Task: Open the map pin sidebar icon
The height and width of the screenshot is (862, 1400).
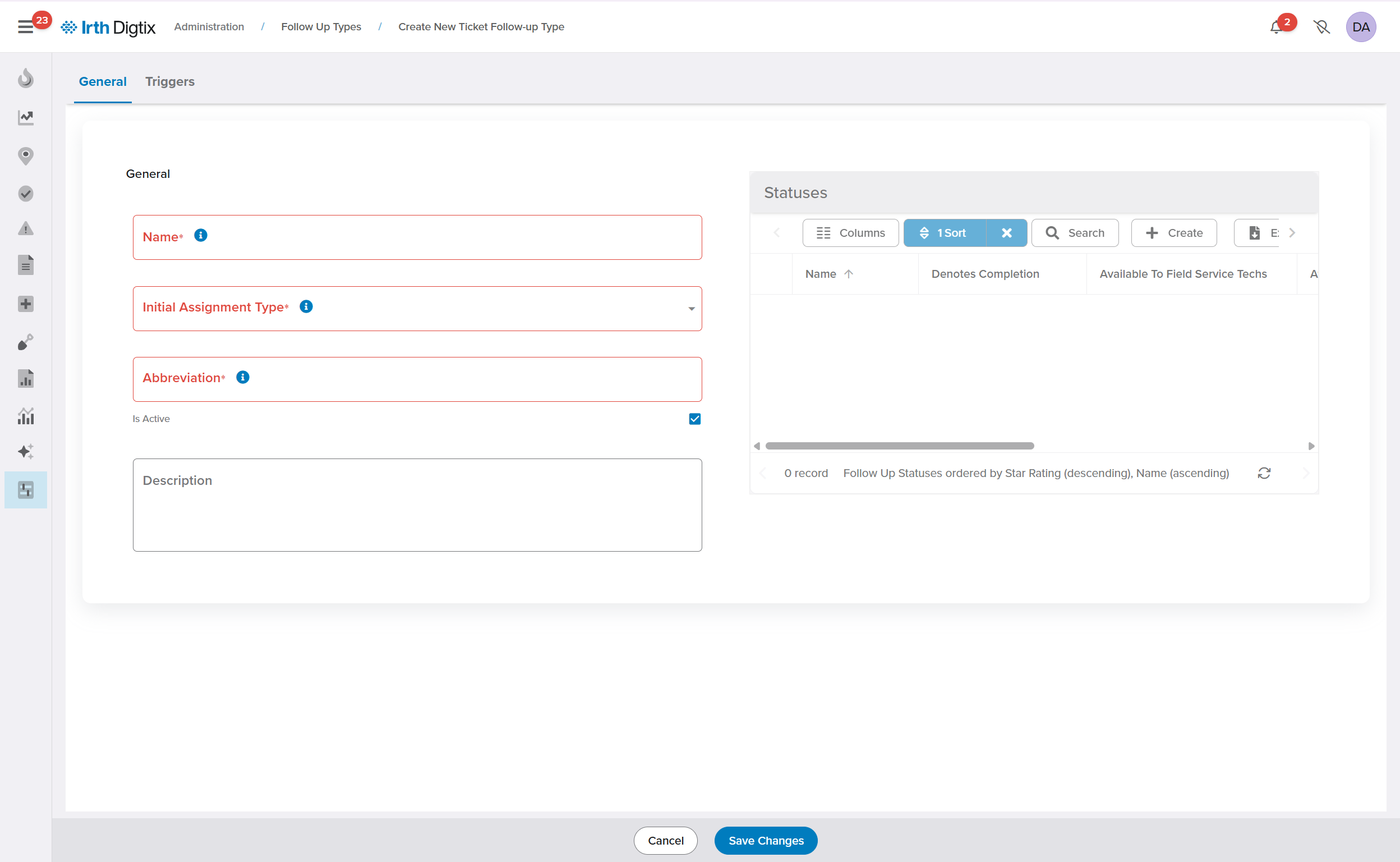Action: (x=26, y=155)
